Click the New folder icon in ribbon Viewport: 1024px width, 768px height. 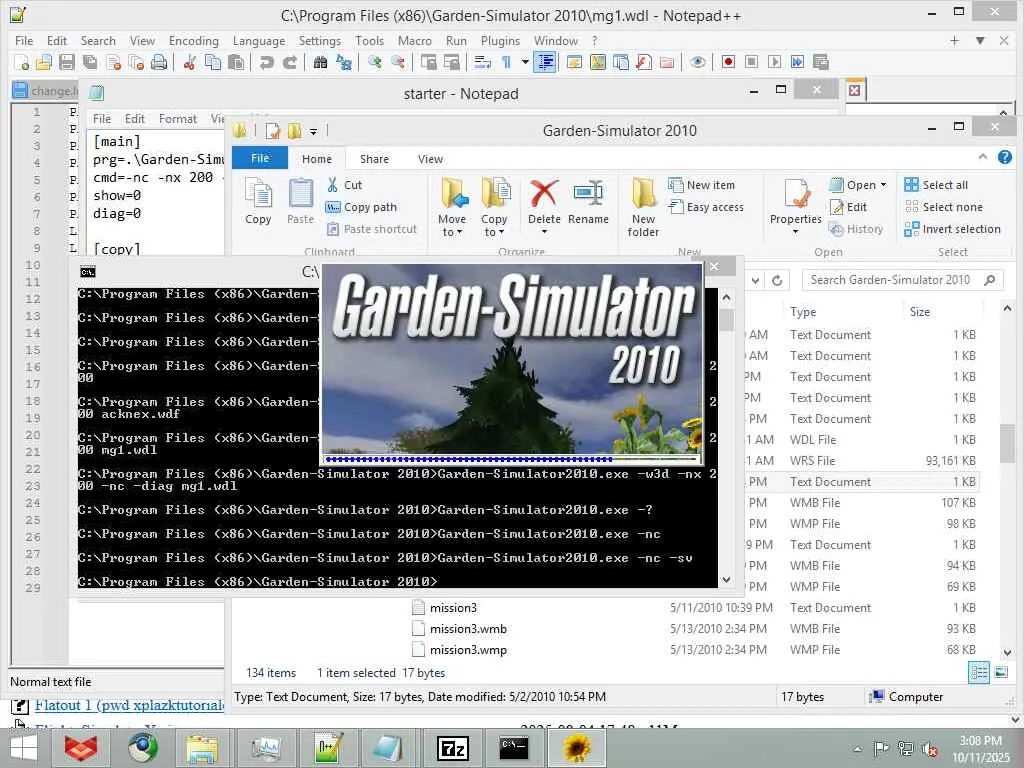(x=643, y=193)
